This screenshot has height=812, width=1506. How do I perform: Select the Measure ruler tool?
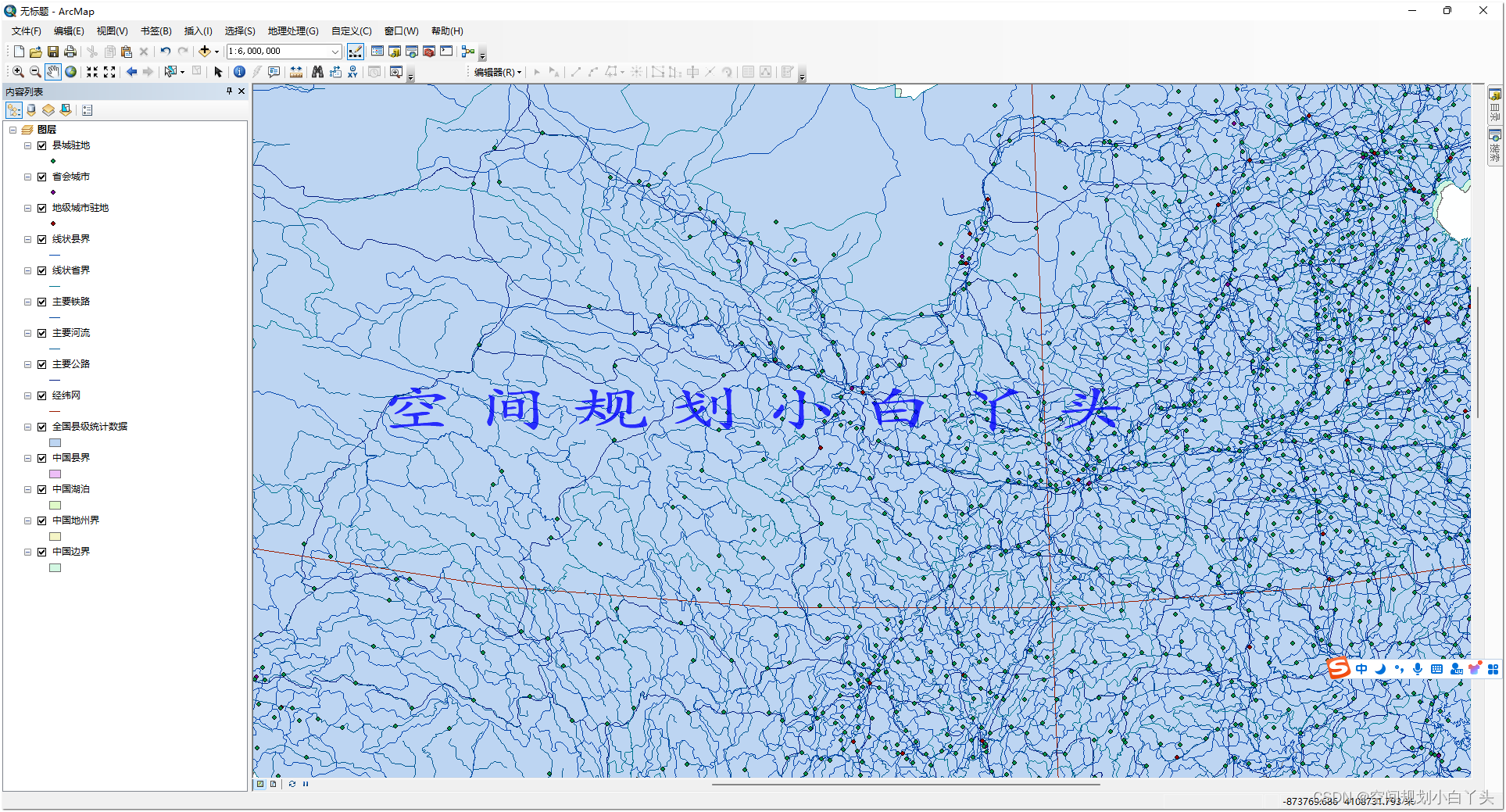pyautogui.click(x=296, y=72)
